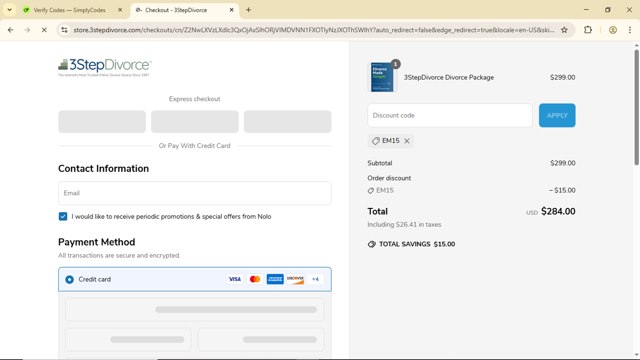Open the Chrome three-dot menu

tap(629, 30)
